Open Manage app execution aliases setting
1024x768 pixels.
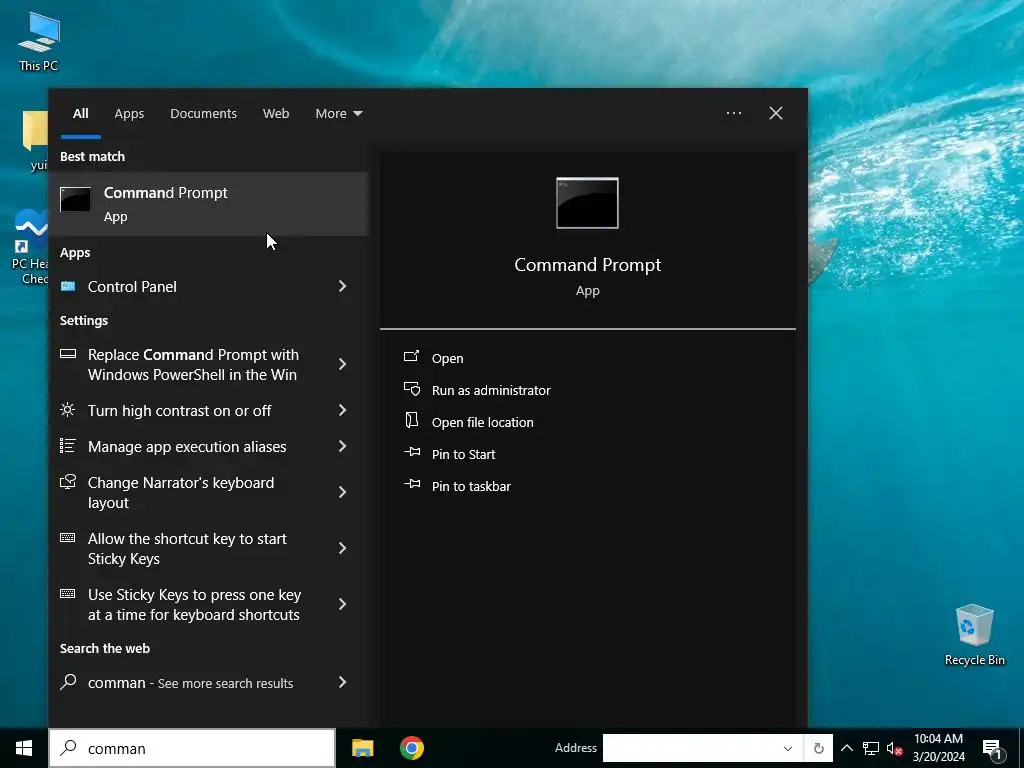point(208,446)
